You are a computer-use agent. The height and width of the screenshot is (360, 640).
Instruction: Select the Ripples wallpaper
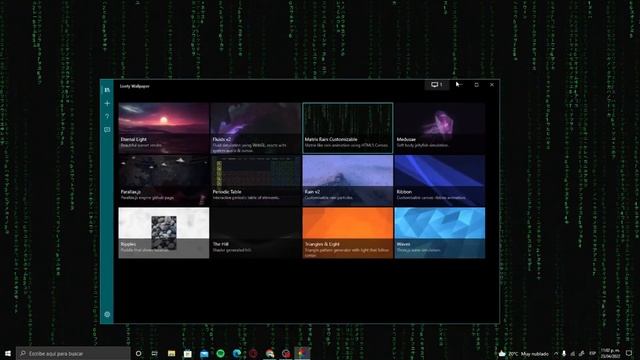(x=164, y=233)
